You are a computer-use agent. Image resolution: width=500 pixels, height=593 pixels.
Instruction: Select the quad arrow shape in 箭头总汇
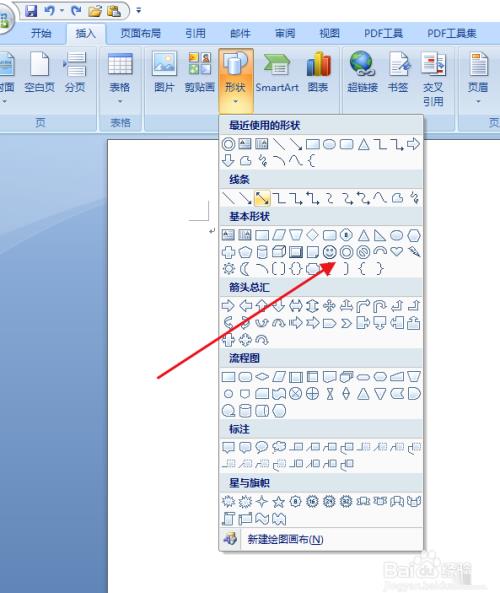pyautogui.click(x=329, y=306)
